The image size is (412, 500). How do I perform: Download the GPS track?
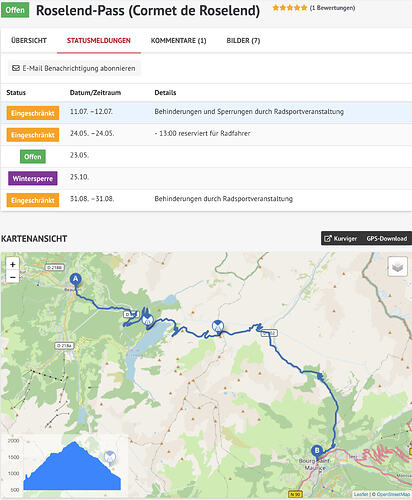387,239
